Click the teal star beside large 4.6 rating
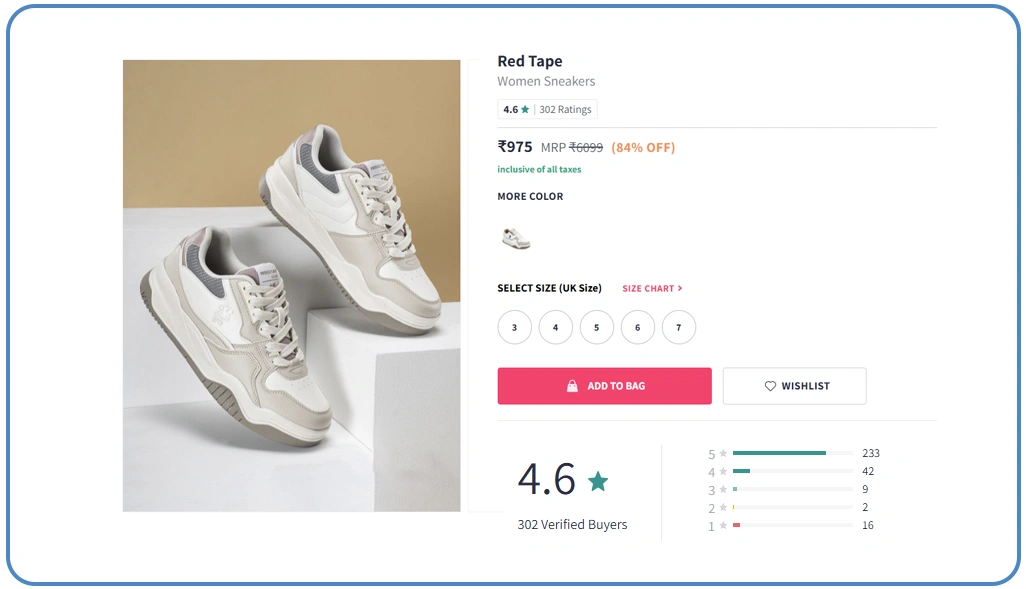The width and height of the screenshot is (1026, 589). coord(598,482)
